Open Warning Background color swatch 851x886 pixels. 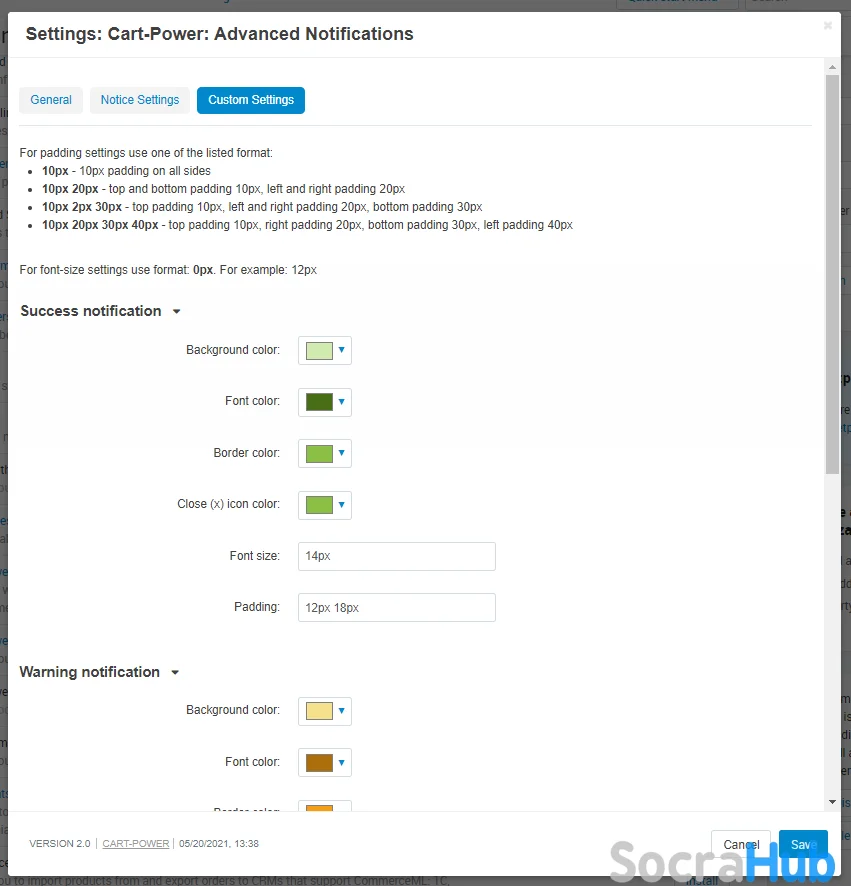pyautogui.click(x=319, y=711)
